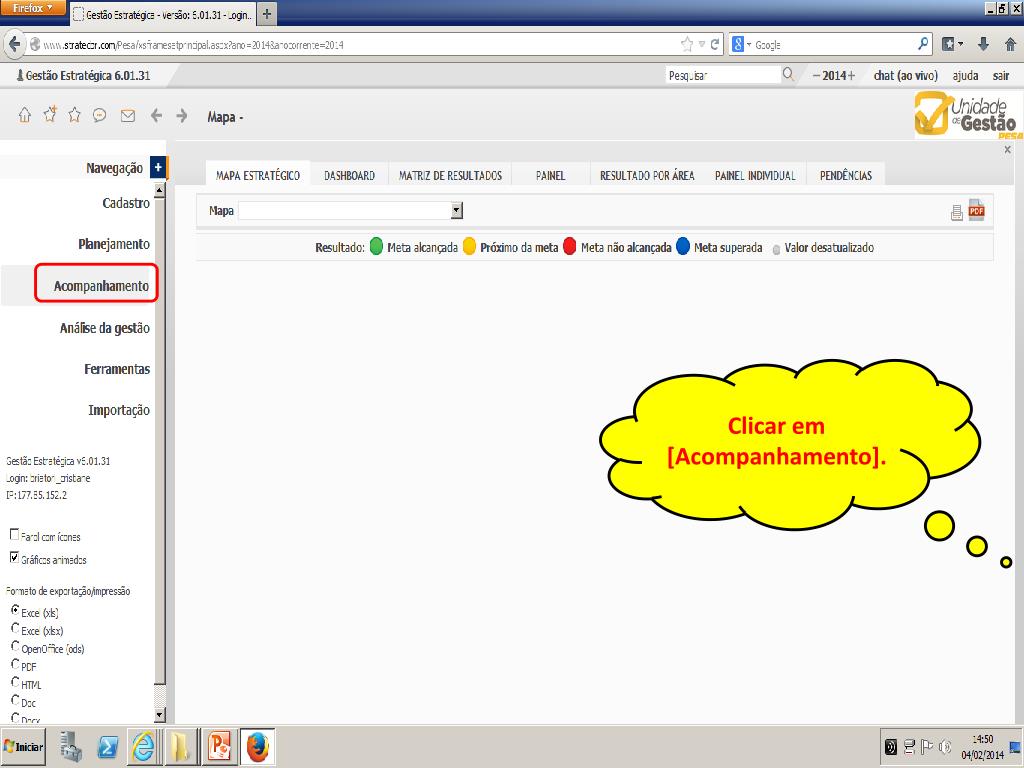
Task: Reload the page with the refresh icon
Action: coord(714,44)
